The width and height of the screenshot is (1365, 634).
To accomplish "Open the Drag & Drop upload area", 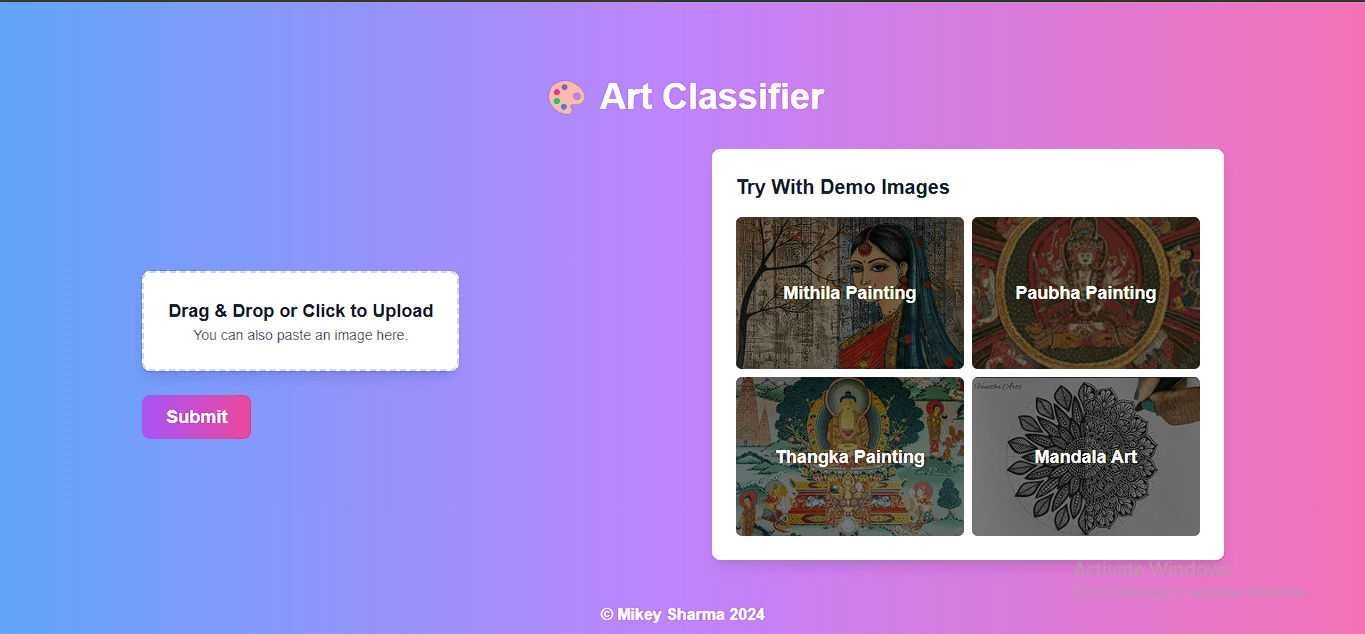I will (x=300, y=321).
